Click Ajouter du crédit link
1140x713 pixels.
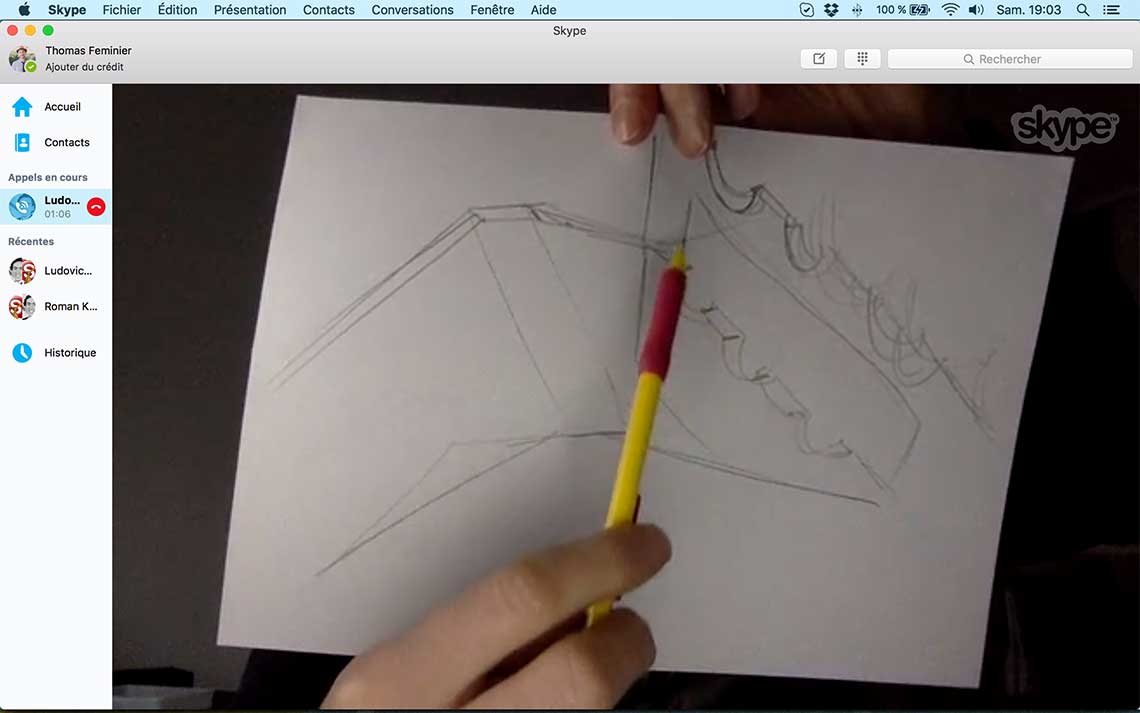[84, 67]
